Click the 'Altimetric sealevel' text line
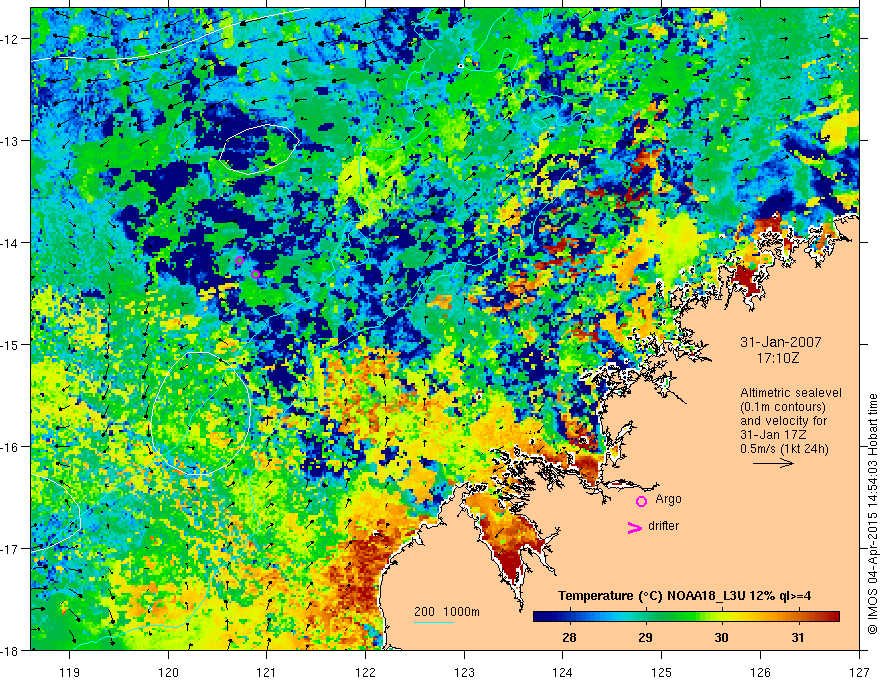The width and height of the screenshot is (880, 680). [x=791, y=393]
